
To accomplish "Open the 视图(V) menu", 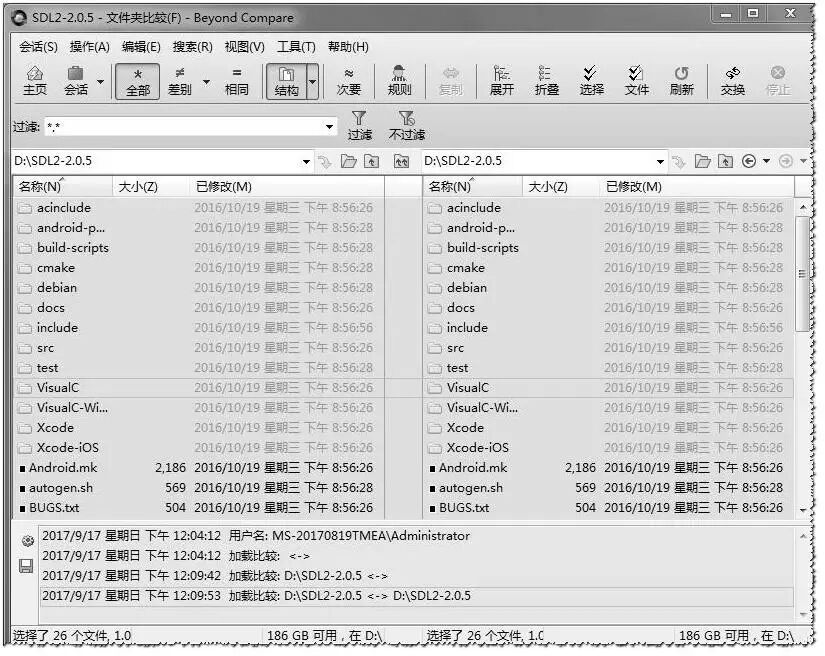I will point(244,47).
